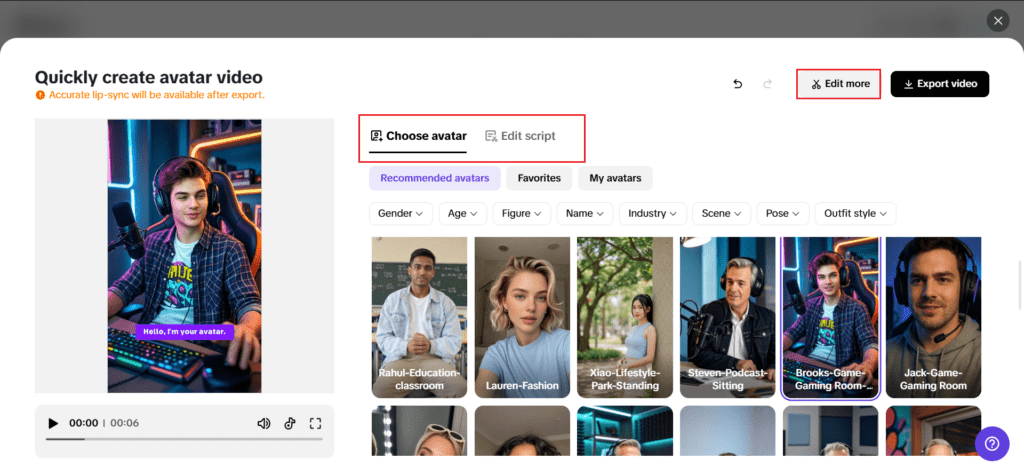Click the Export video button

pos(939,84)
